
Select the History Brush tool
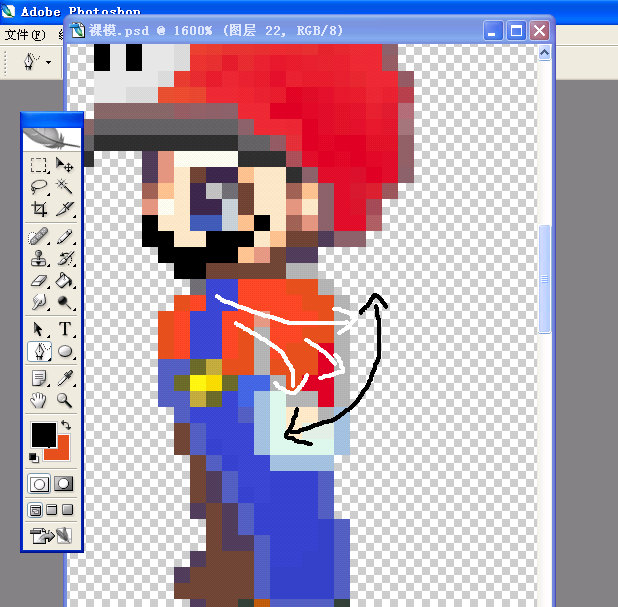(65, 259)
